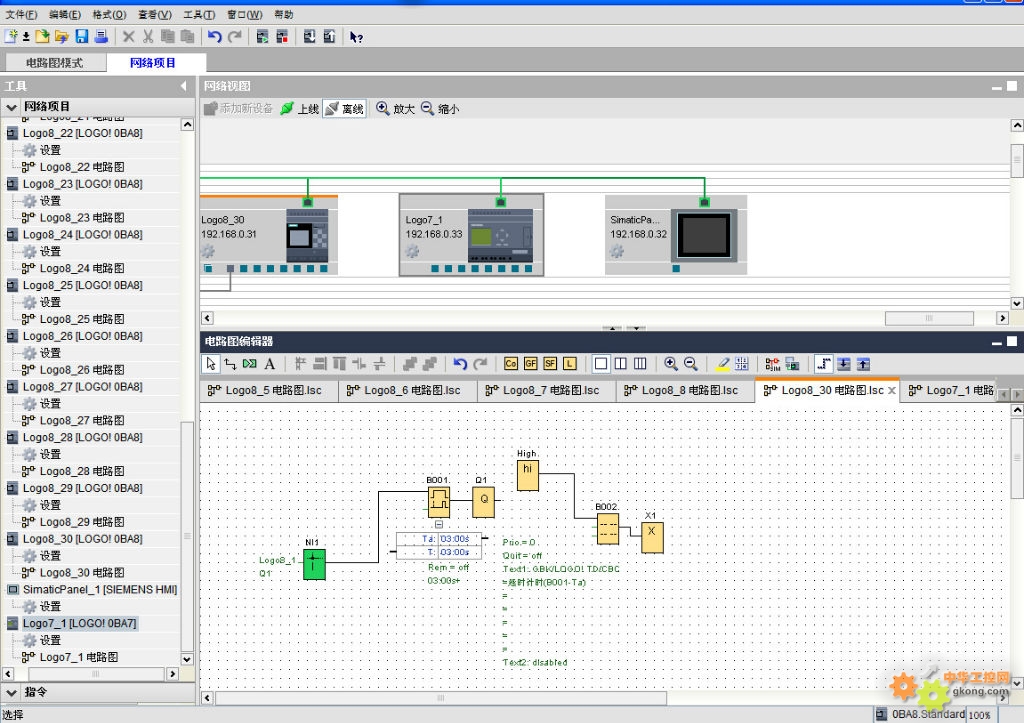Select the Logo7_1 device in network view
This screenshot has height=723, width=1024.
(x=471, y=234)
